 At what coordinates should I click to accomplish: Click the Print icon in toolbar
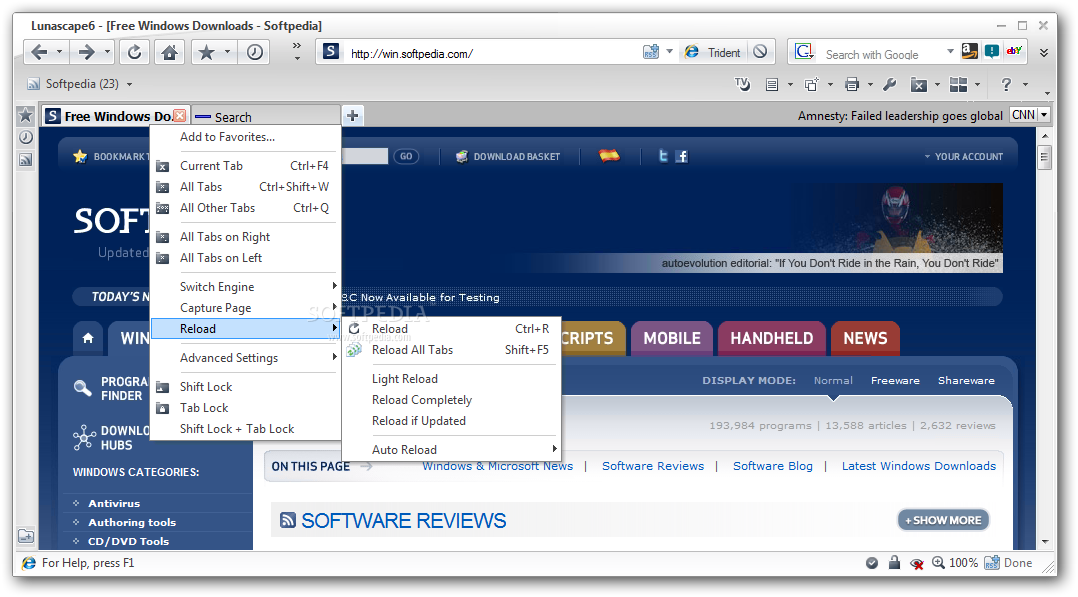(852, 84)
